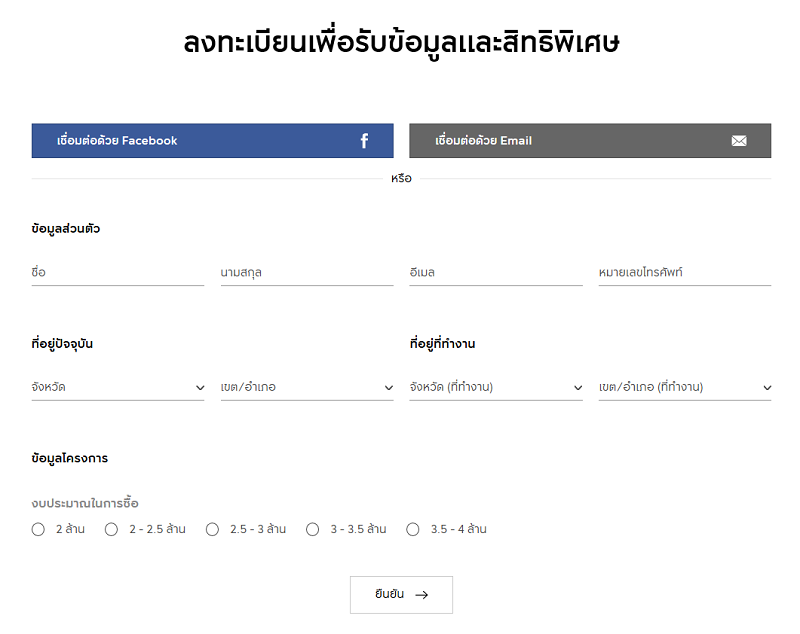Image resolution: width=800 pixels, height=634 pixels.
Task: Click the Facebook 'f' logo icon
Action: [x=364, y=141]
